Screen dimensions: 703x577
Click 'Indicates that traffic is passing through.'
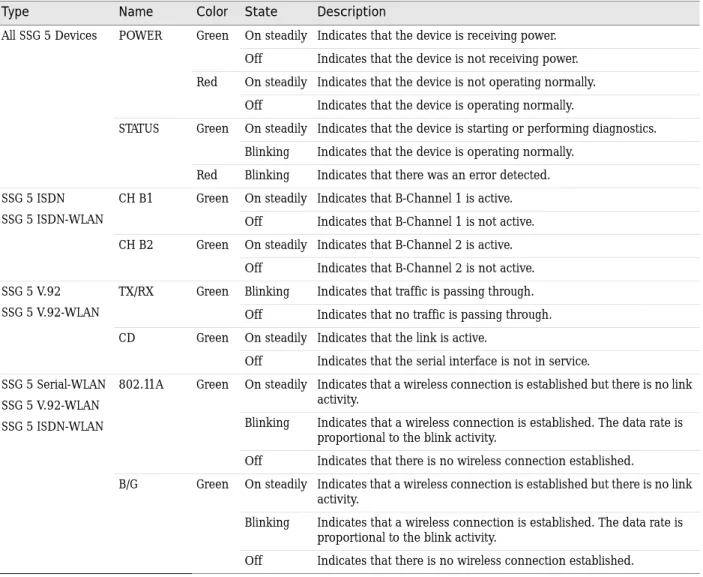pos(425,292)
